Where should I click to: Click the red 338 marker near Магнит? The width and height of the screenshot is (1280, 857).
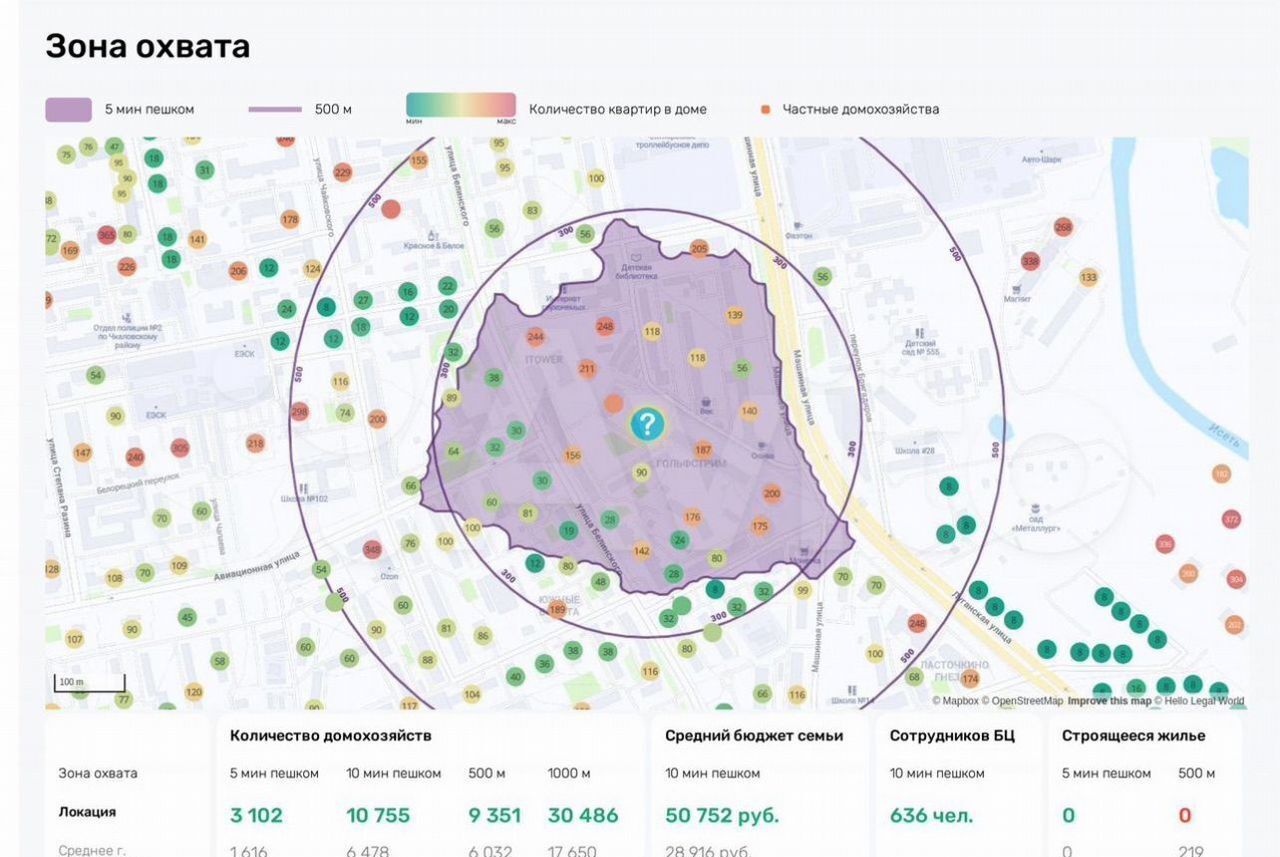click(x=1030, y=261)
